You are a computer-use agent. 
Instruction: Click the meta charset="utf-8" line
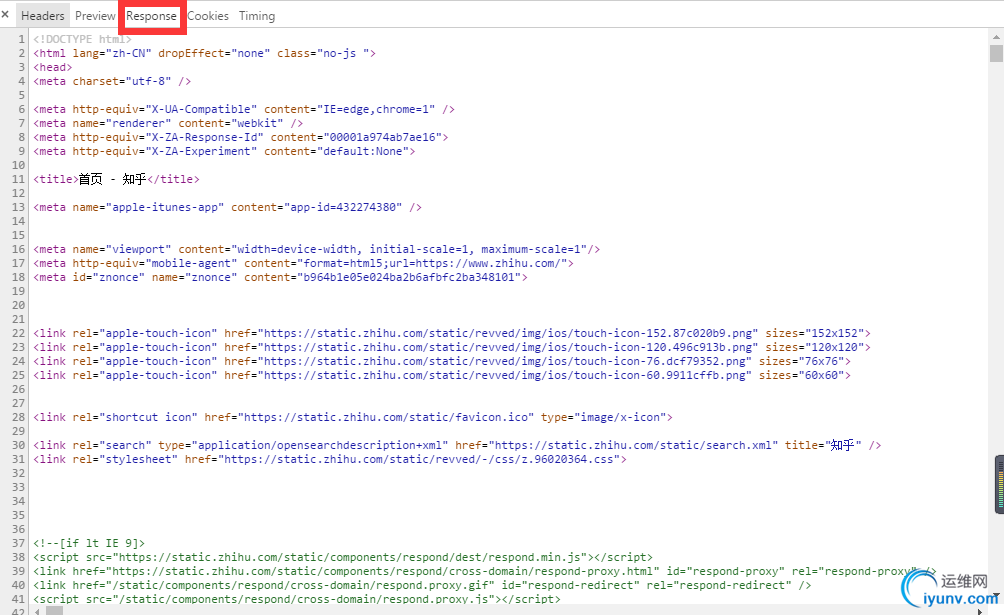click(112, 81)
